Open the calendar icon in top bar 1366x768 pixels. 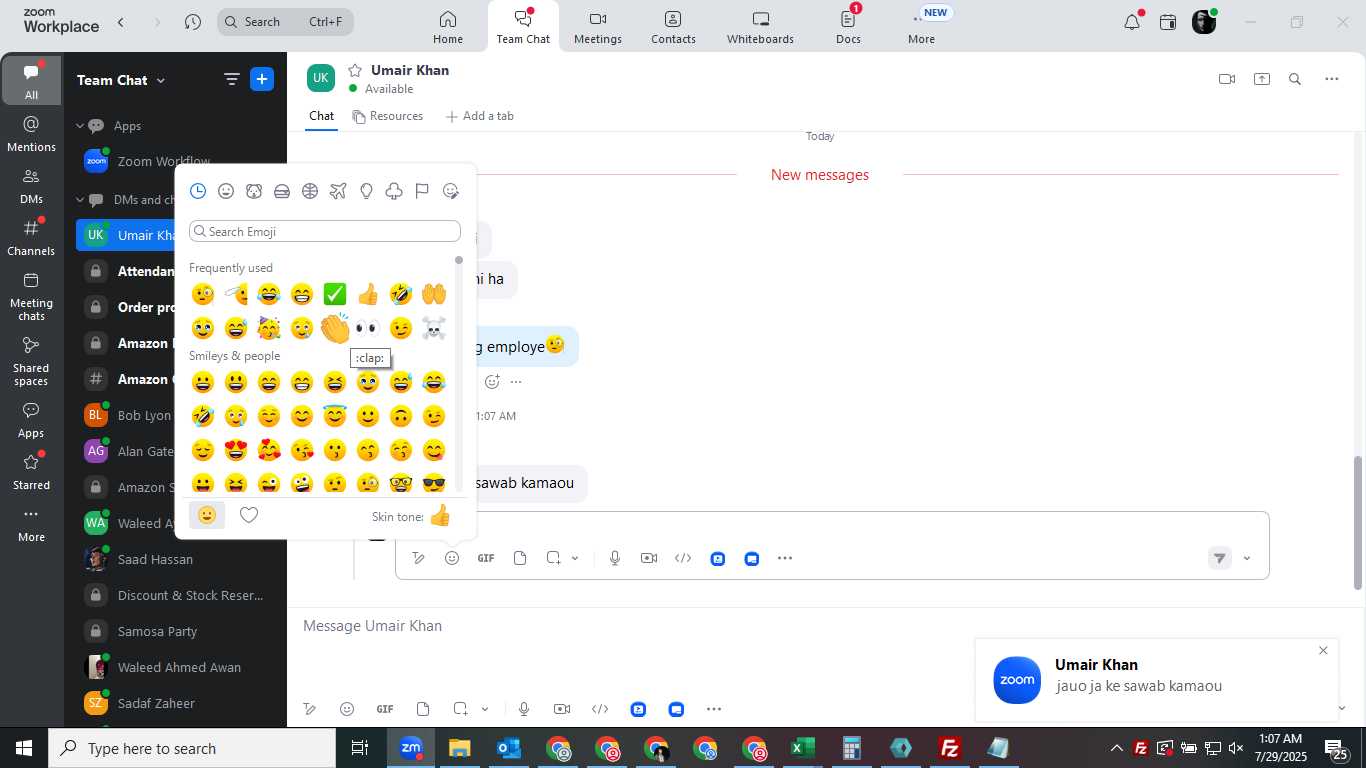click(1168, 22)
